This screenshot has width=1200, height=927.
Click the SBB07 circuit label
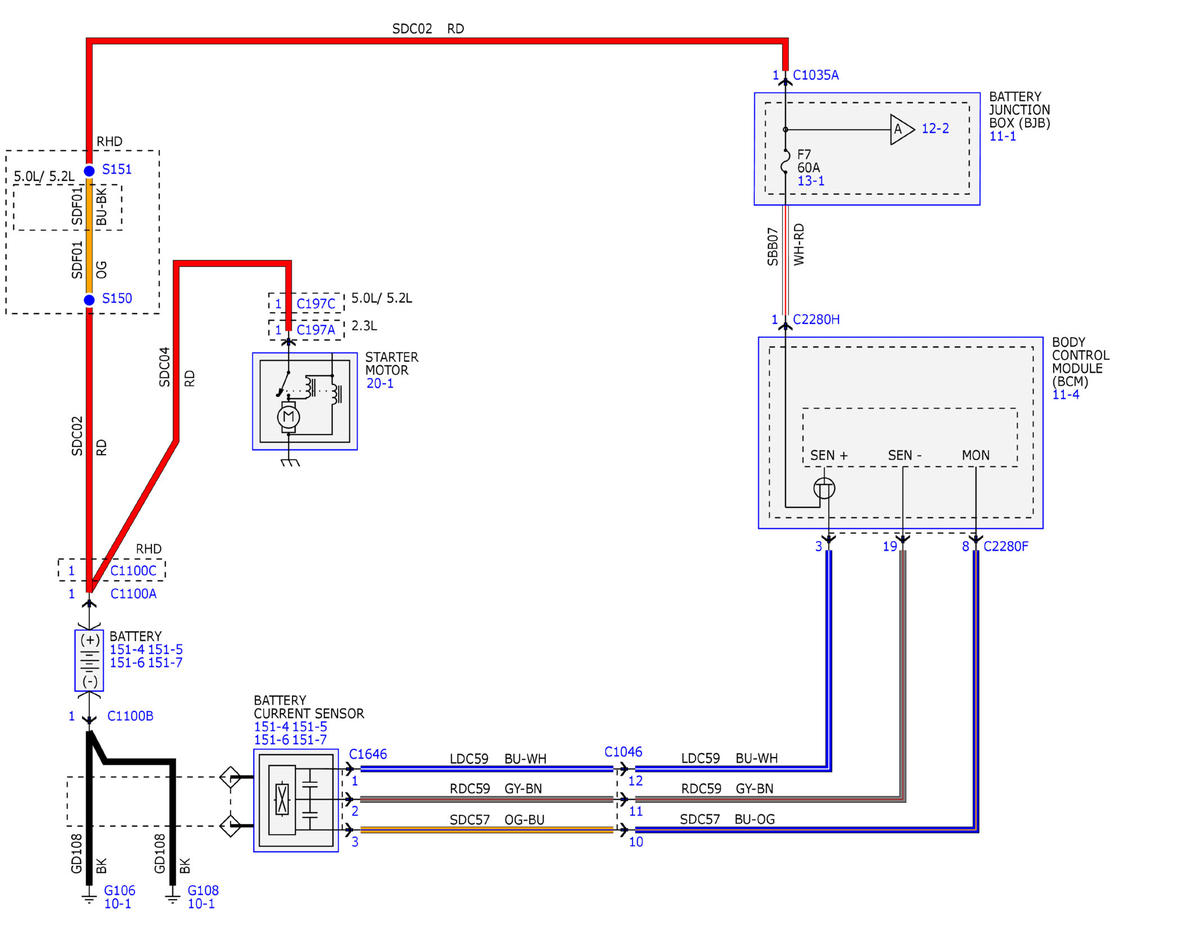click(773, 245)
